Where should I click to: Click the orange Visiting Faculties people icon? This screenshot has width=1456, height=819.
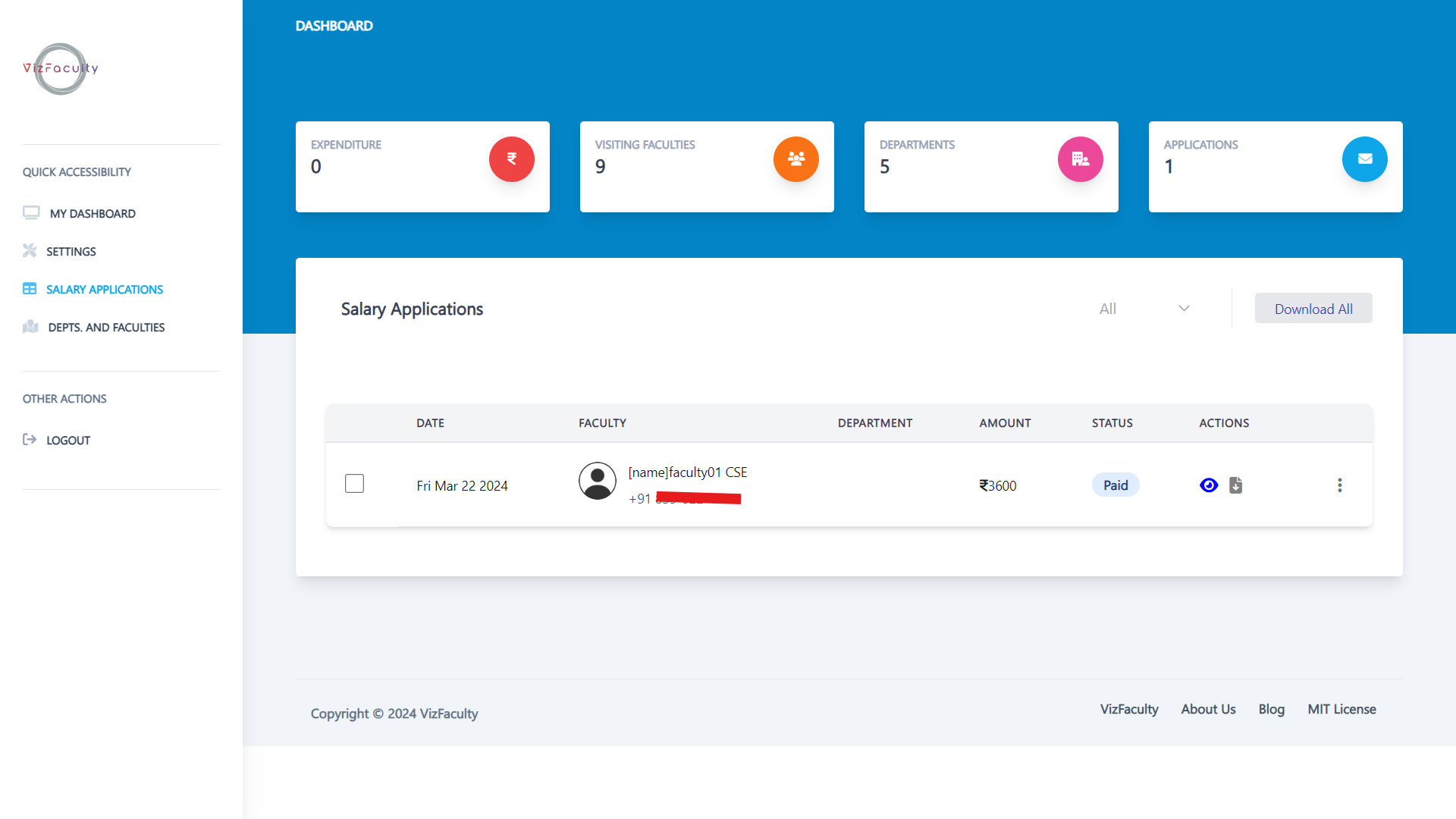tap(796, 159)
